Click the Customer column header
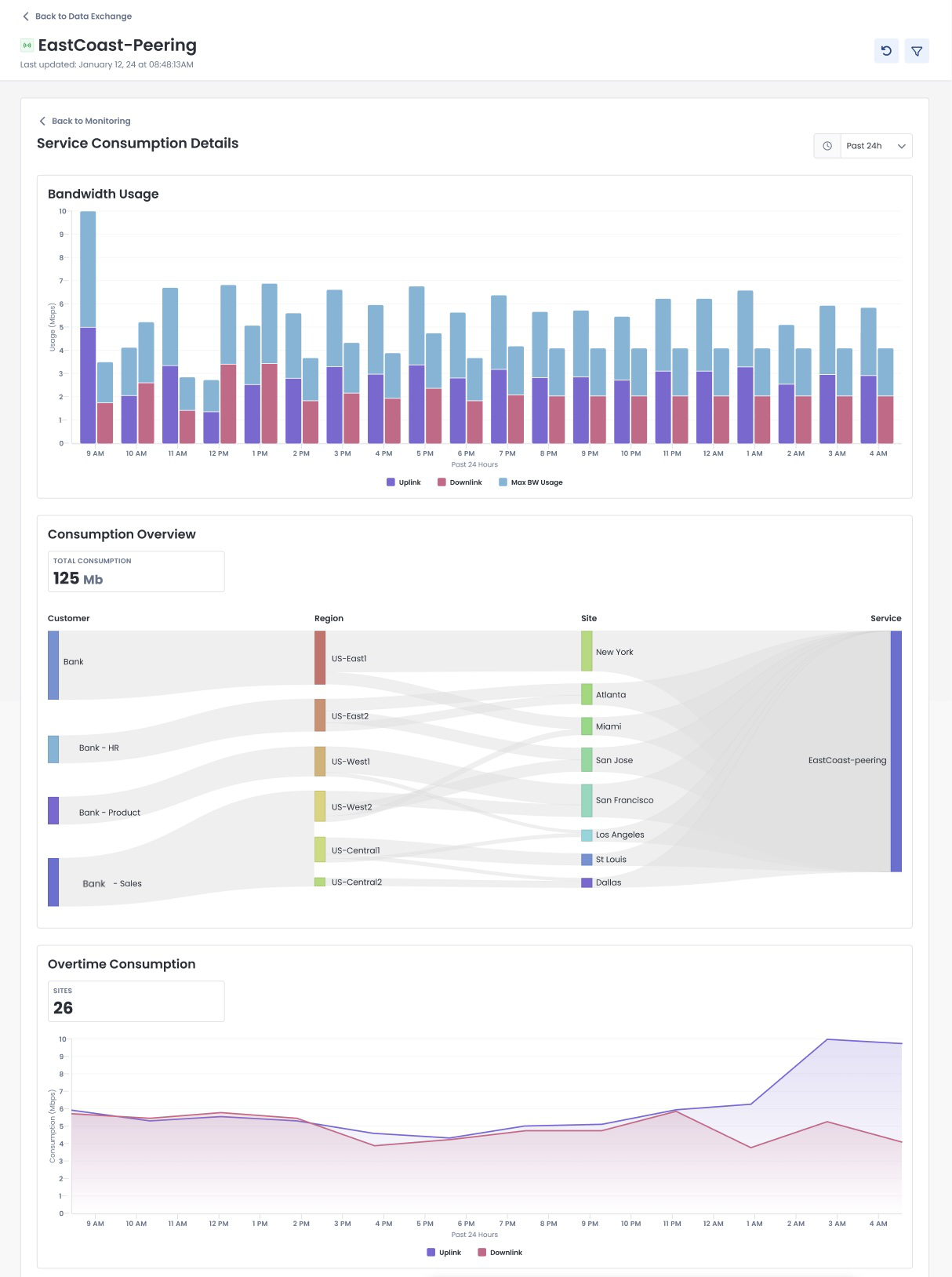The height and width of the screenshot is (1277, 952). pyautogui.click(x=69, y=618)
